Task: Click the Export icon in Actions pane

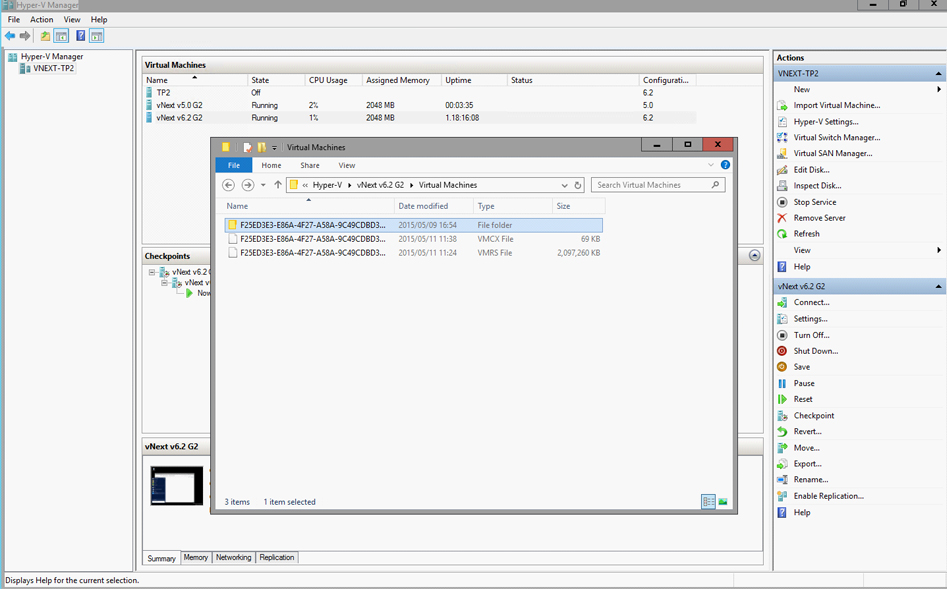Action: (x=782, y=464)
